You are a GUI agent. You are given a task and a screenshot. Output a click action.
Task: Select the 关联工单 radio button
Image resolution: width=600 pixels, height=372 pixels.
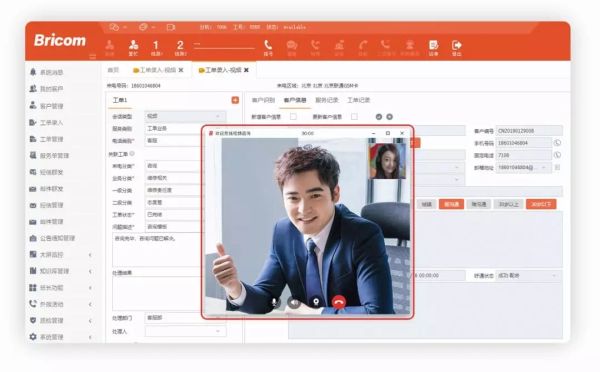(x=132, y=154)
